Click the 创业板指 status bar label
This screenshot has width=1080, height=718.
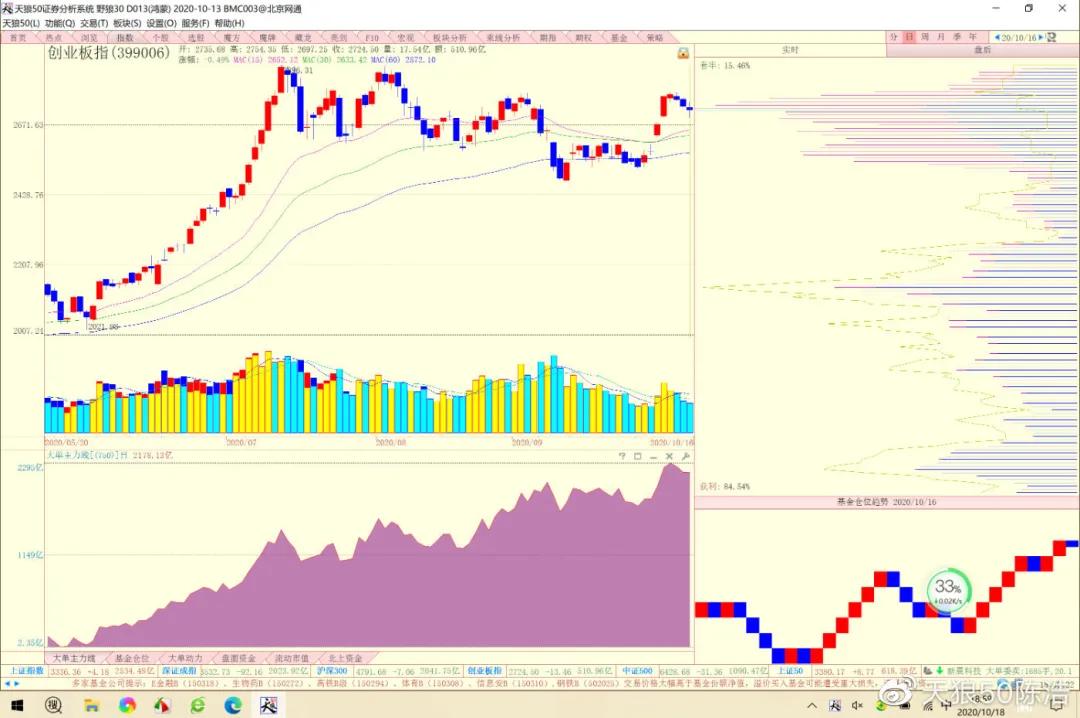point(485,670)
